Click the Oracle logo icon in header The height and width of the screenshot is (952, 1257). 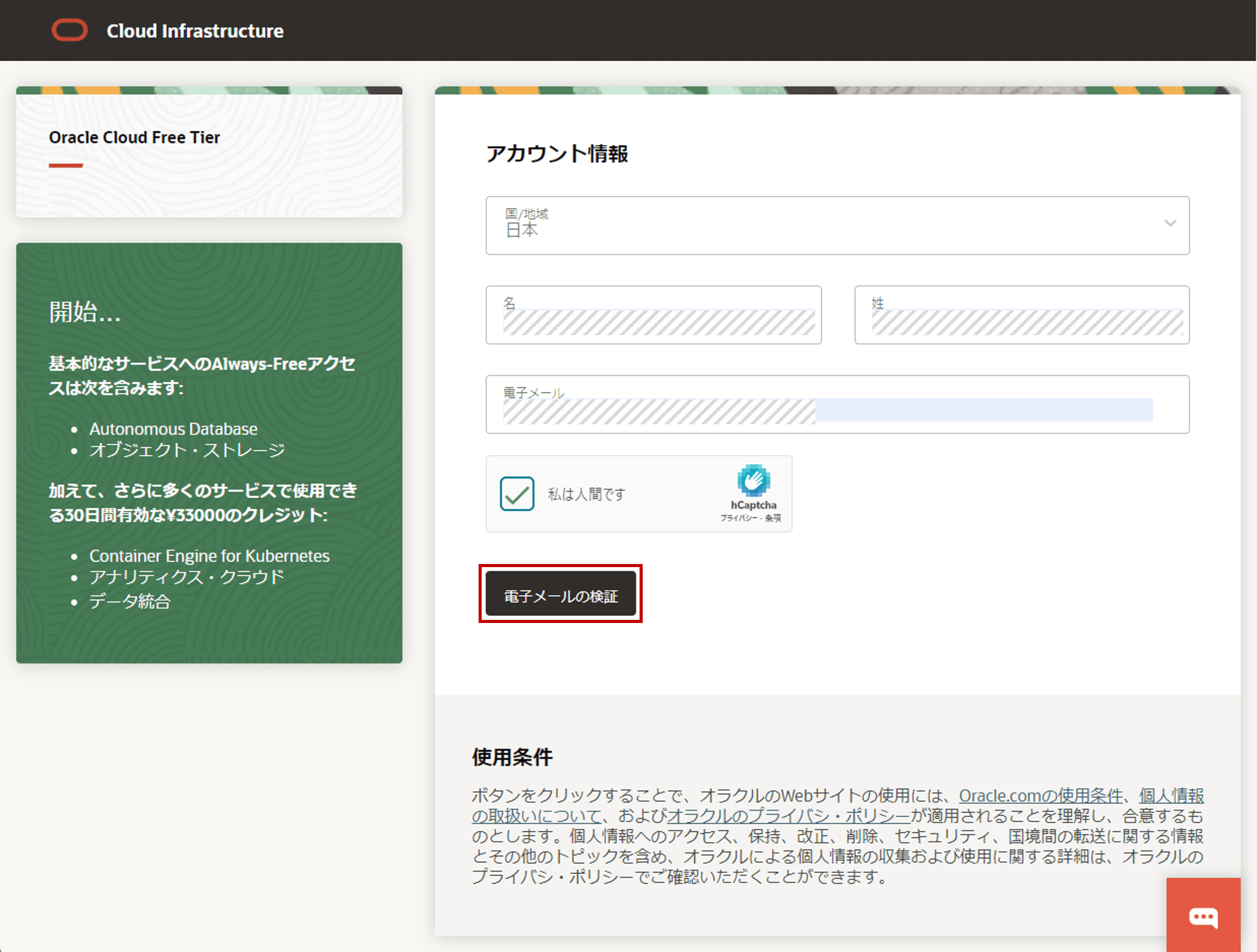coord(69,30)
